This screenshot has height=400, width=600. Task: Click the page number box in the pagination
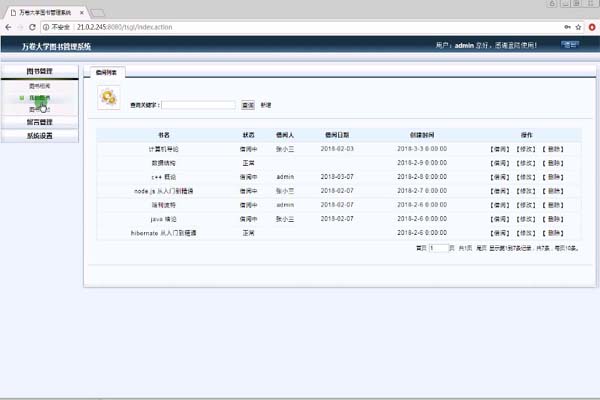point(435,247)
